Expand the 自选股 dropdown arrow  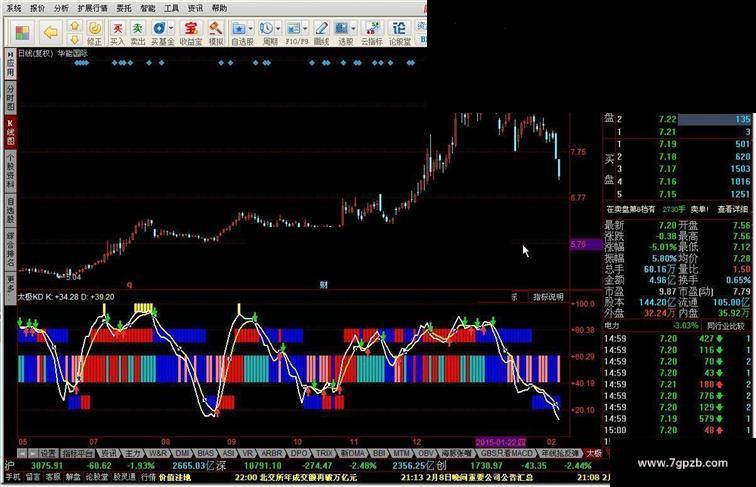(250, 28)
